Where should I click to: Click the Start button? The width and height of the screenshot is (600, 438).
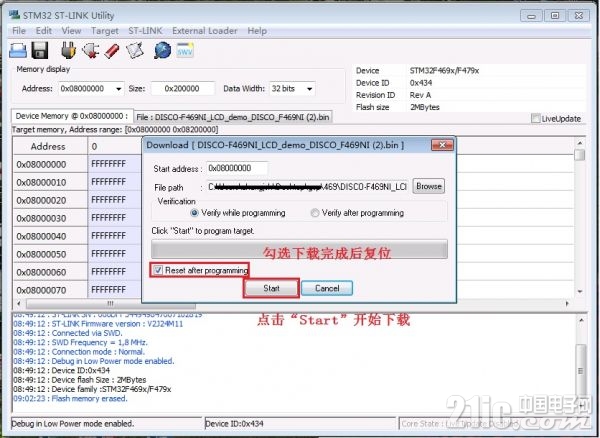(x=271, y=288)
